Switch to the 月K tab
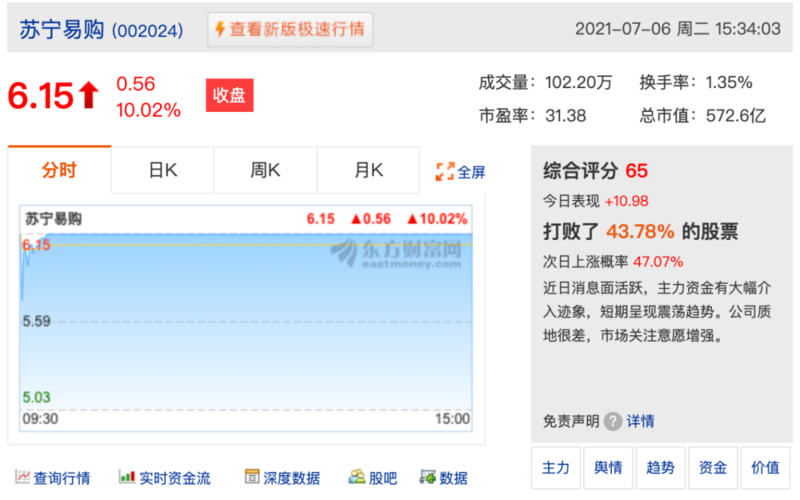 click(x=368, y=170)
